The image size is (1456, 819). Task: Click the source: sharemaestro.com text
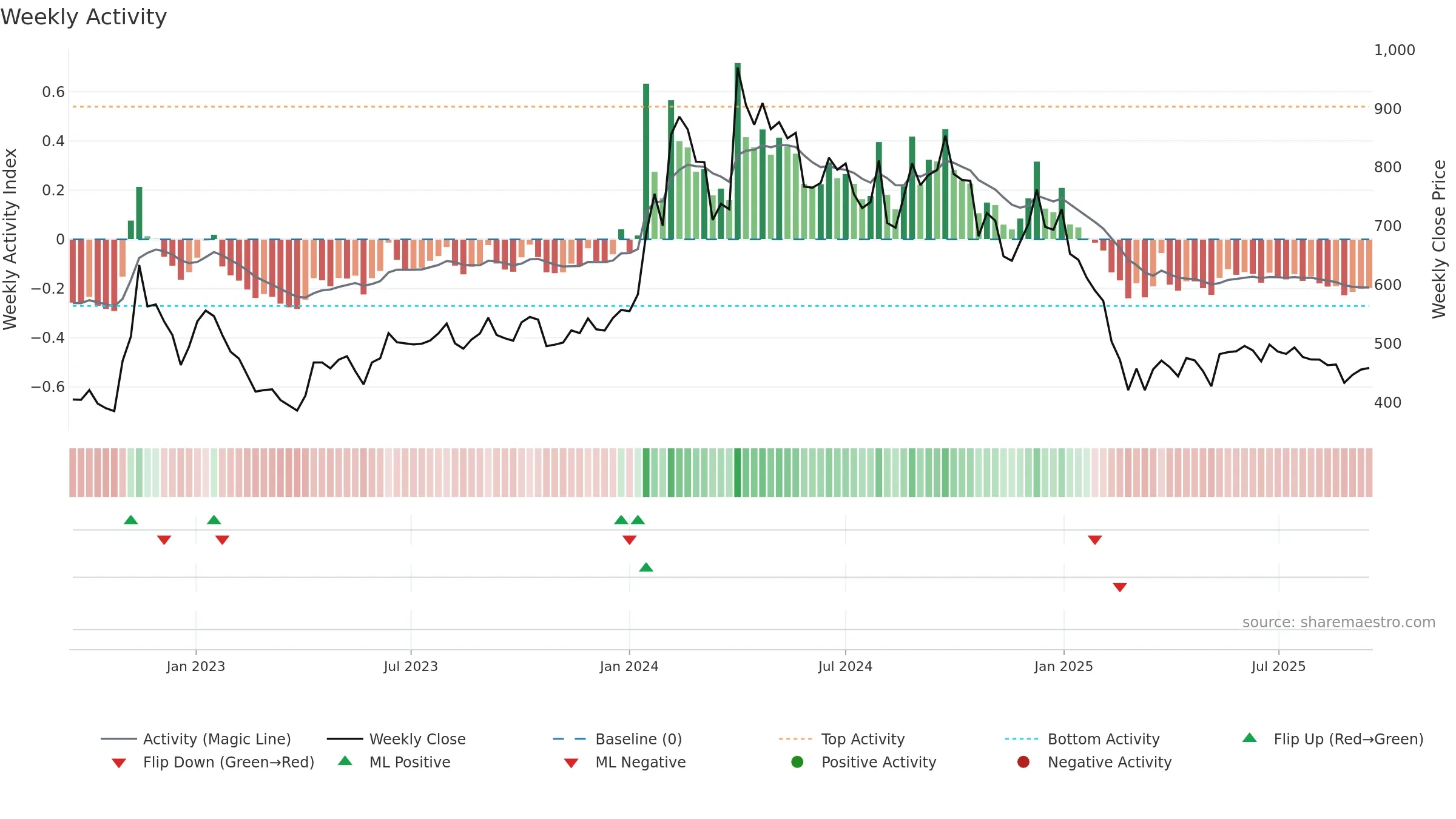coord(1339,622)
